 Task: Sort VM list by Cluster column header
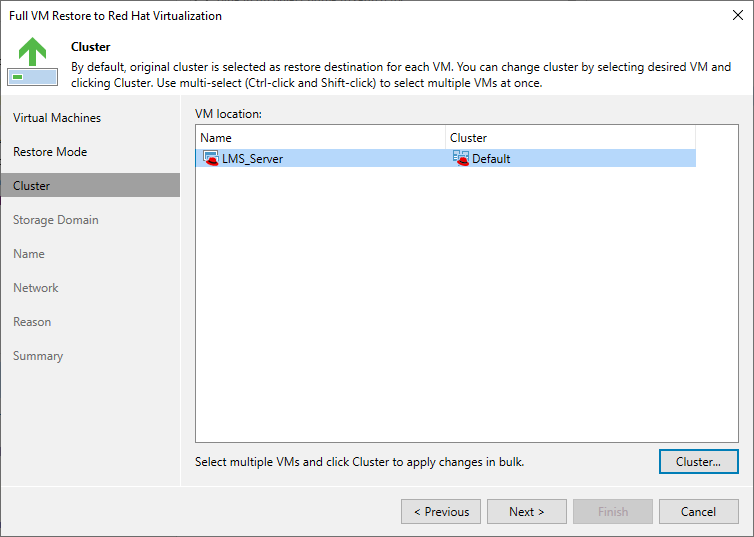[x=570, y=138]
